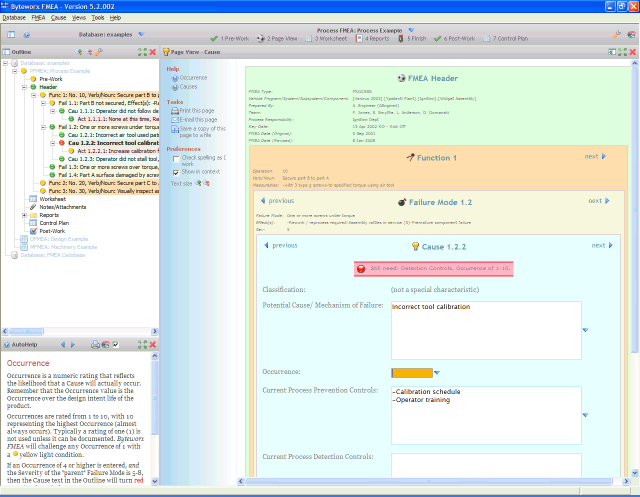Image resolution: width=640 pixels, height=497 pixels.
Task: Open the FMEA menu
Action: (38, 18)
